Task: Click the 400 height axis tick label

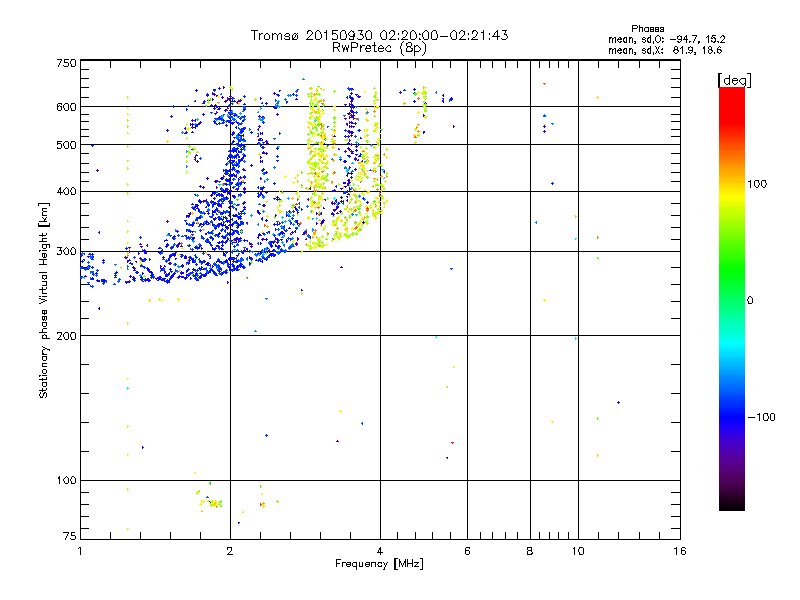Action: [67, 192]
